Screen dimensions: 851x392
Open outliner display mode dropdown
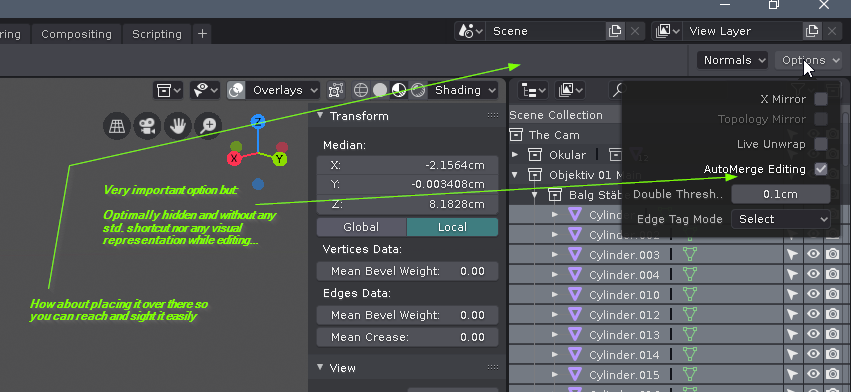point(533,90)
